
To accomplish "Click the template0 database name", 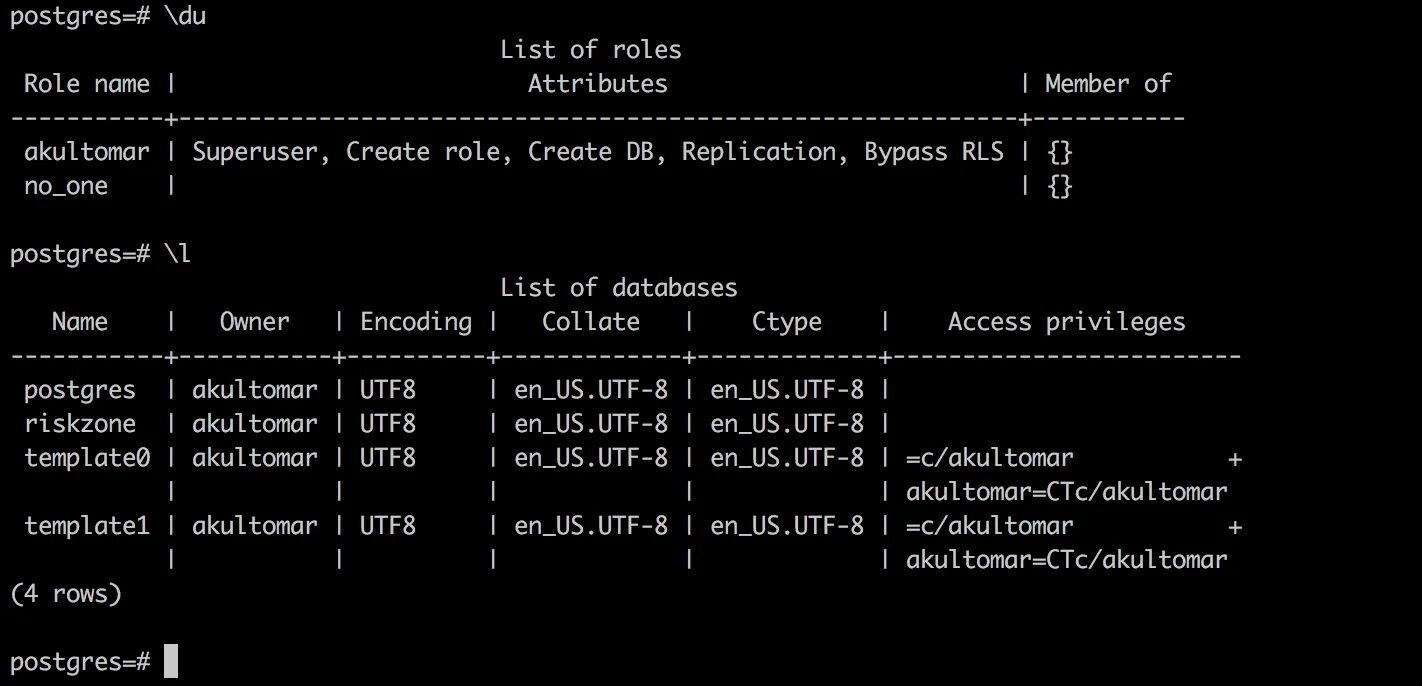I will (x=86, y=458).
